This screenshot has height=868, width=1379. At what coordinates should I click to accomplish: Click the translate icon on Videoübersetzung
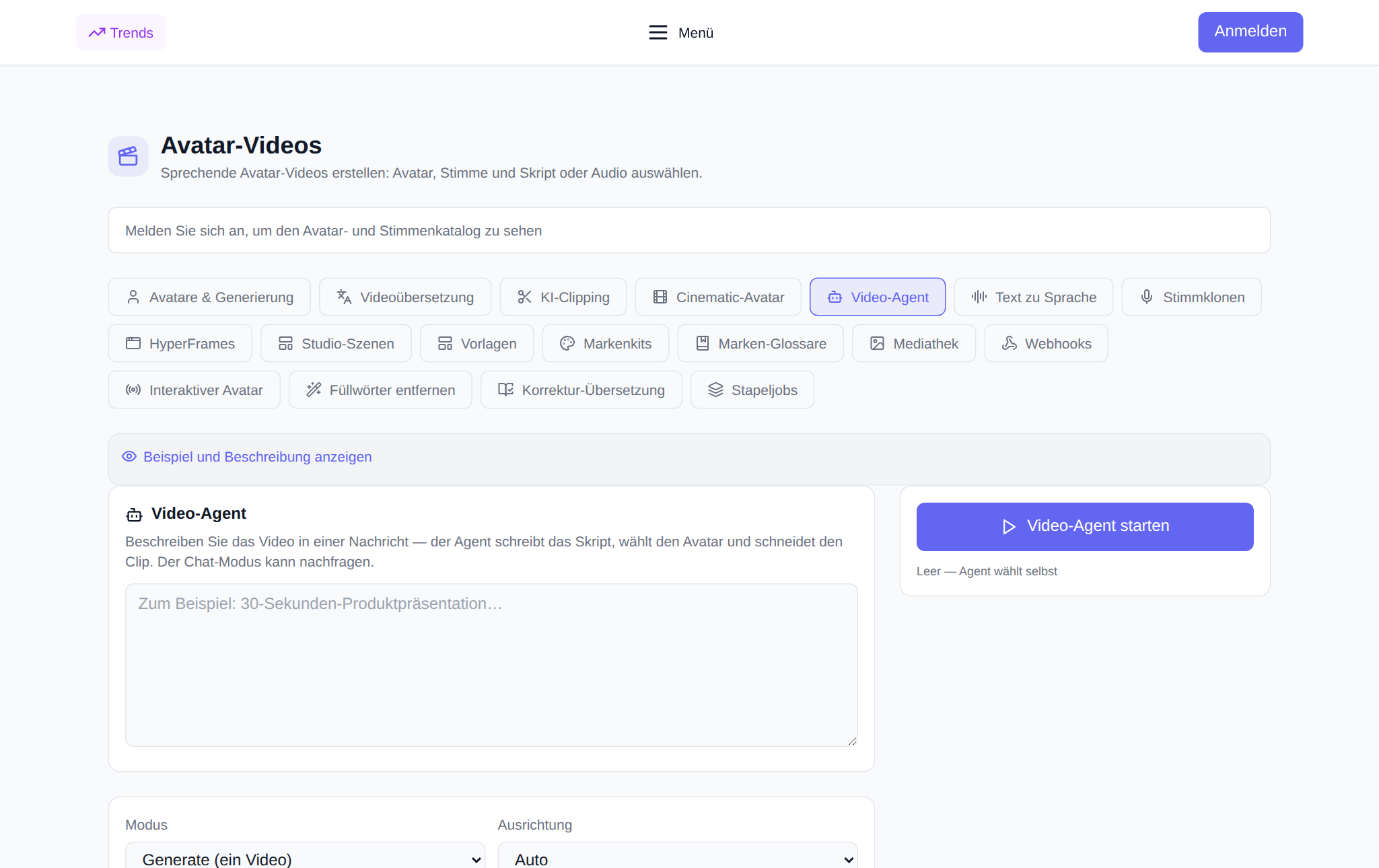pos(344,297)
